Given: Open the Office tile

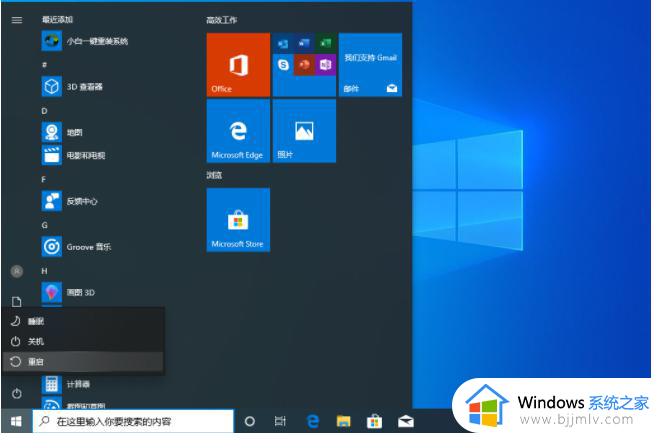Looking at the screenshot, I should tap(238, 65).
